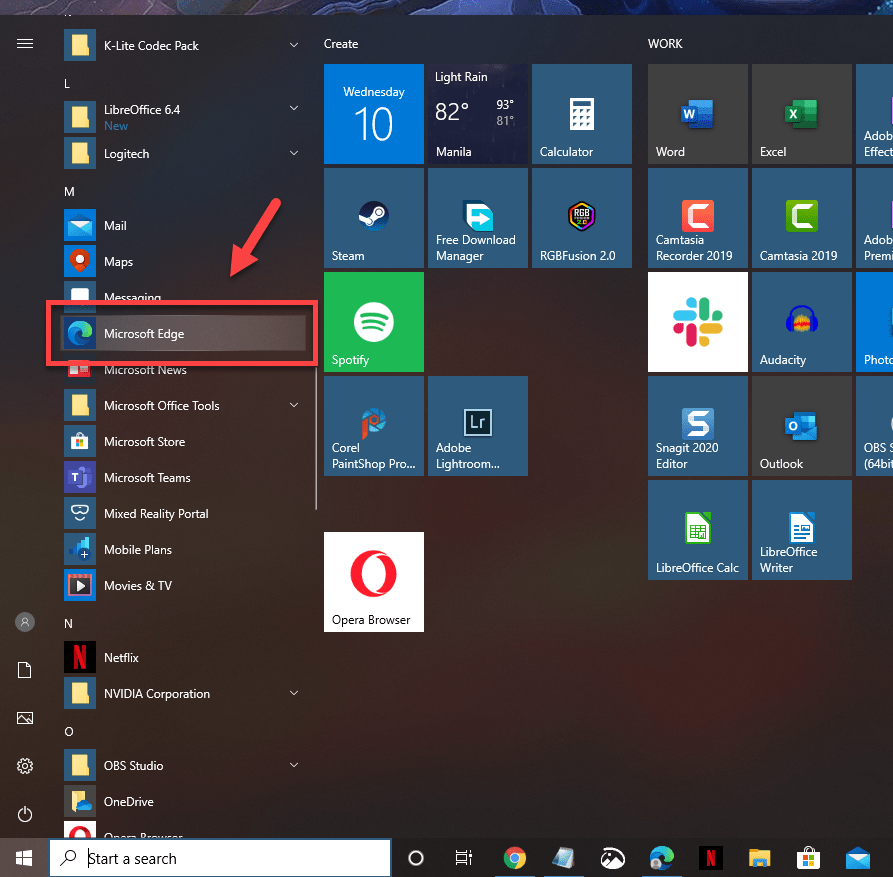The width and height of the screenshot is (893, 877).
Task: Launch Movies & TV app
Action: point(183,585)
